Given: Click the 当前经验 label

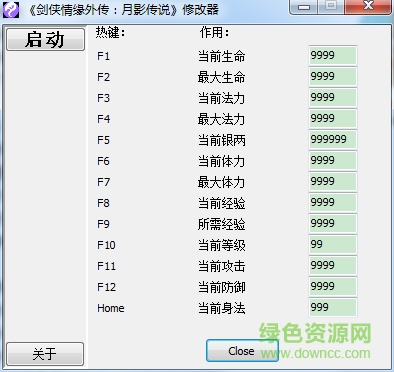Looking at the screenshot, I should click(x=222, y=203).
